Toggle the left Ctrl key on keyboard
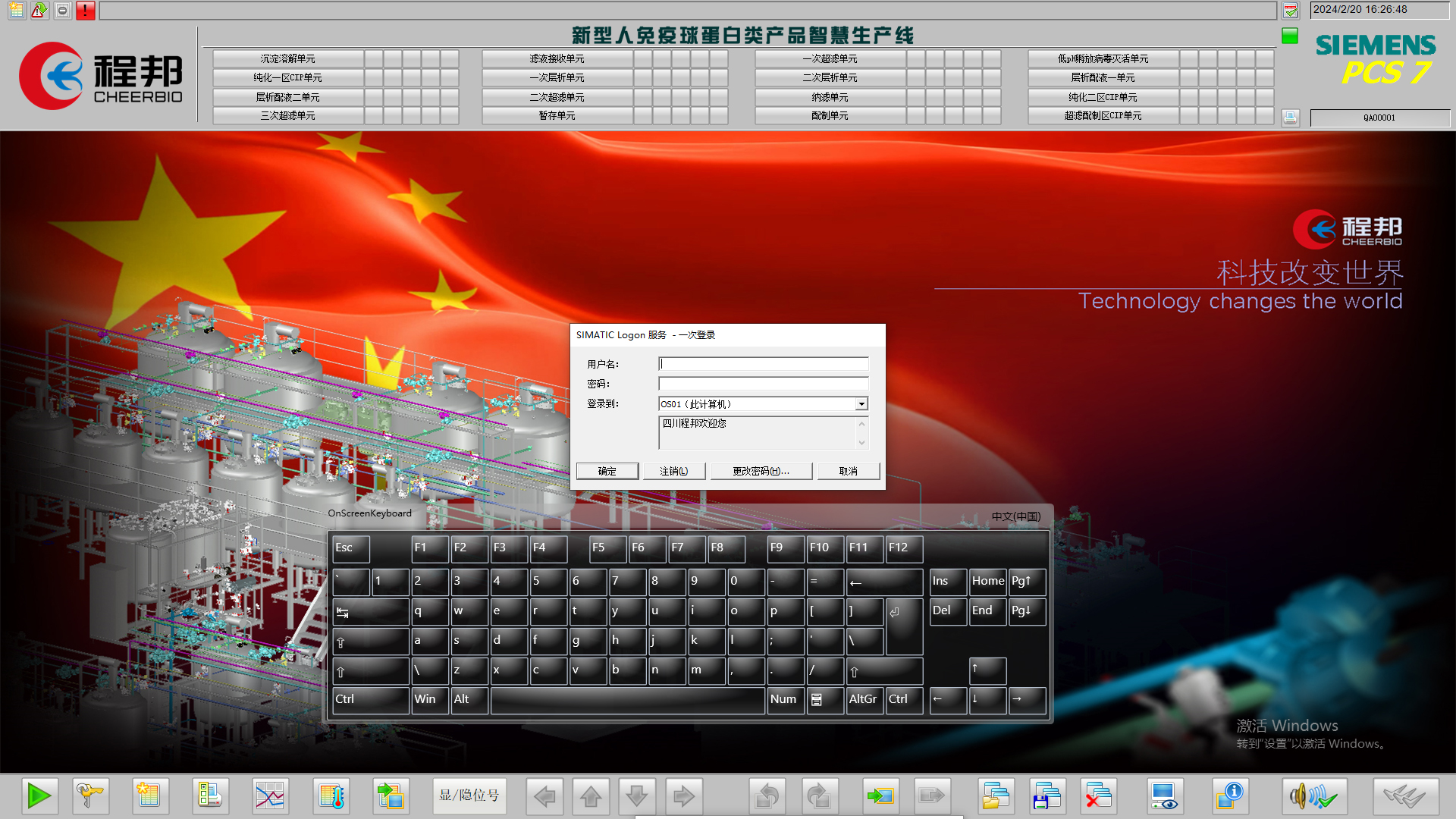This screenshot has height=819, width=1456. (x=370, y=699)
